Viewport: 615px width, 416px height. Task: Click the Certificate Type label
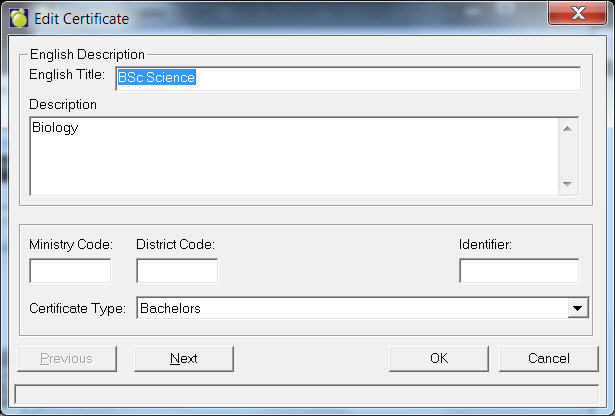point(78,309)
